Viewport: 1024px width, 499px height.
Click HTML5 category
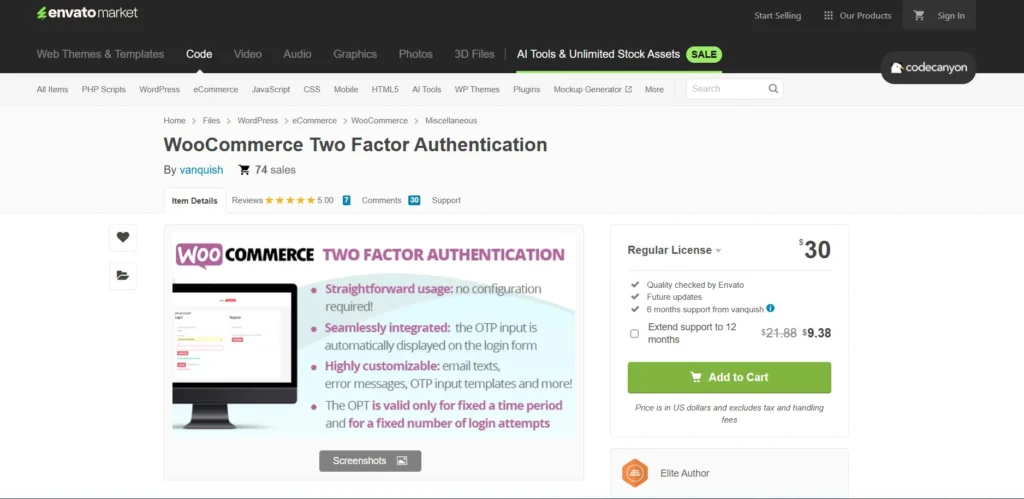click(385, 89)
